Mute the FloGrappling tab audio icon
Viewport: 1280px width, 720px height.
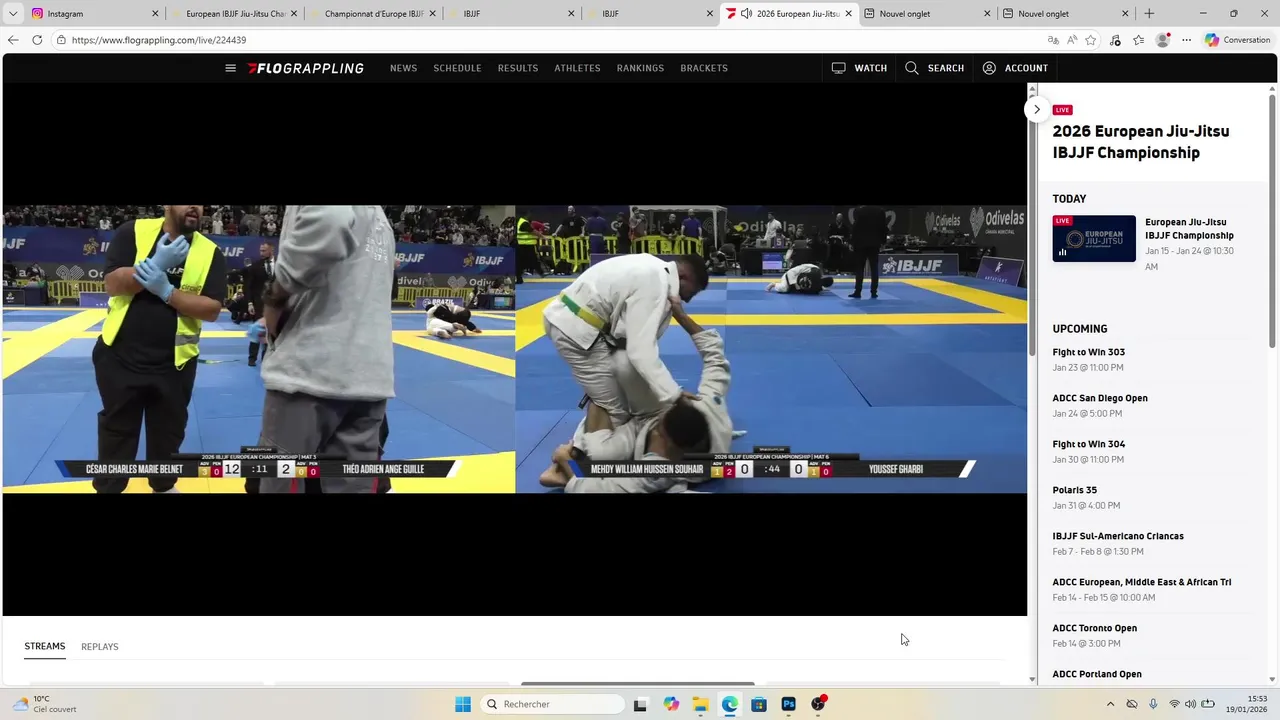click(746, 14)
